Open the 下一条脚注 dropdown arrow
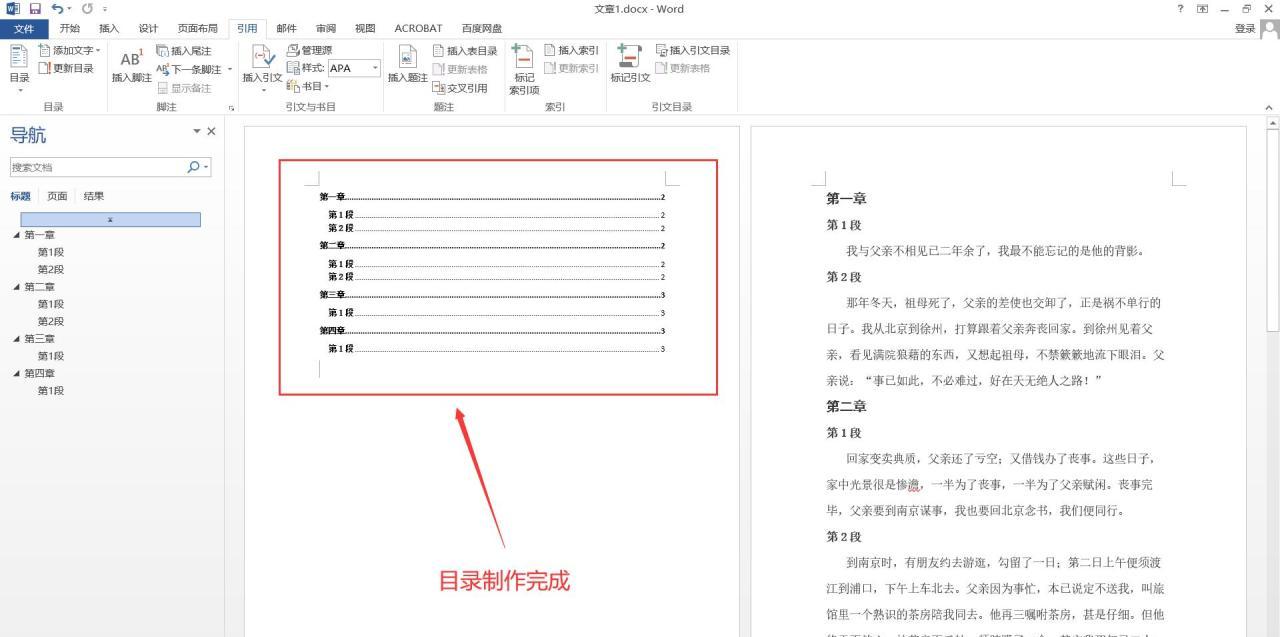 229,69
